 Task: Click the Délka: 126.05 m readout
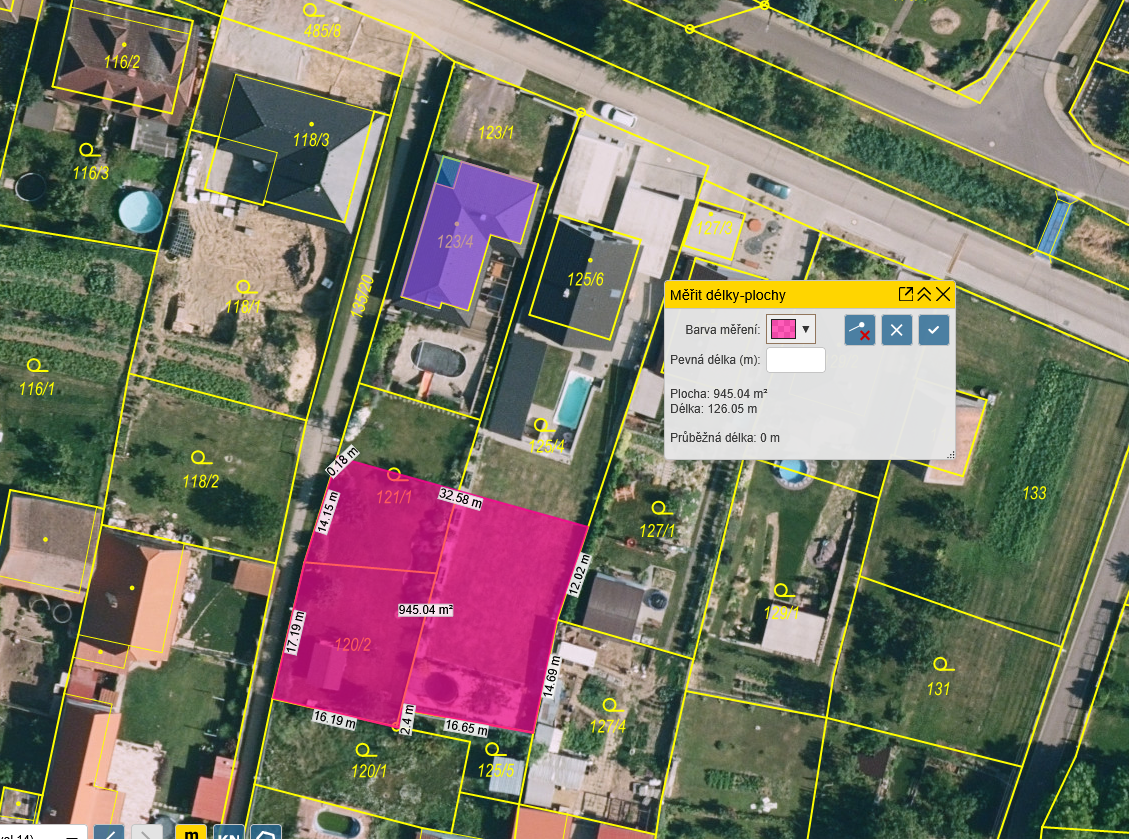(713, 408)
